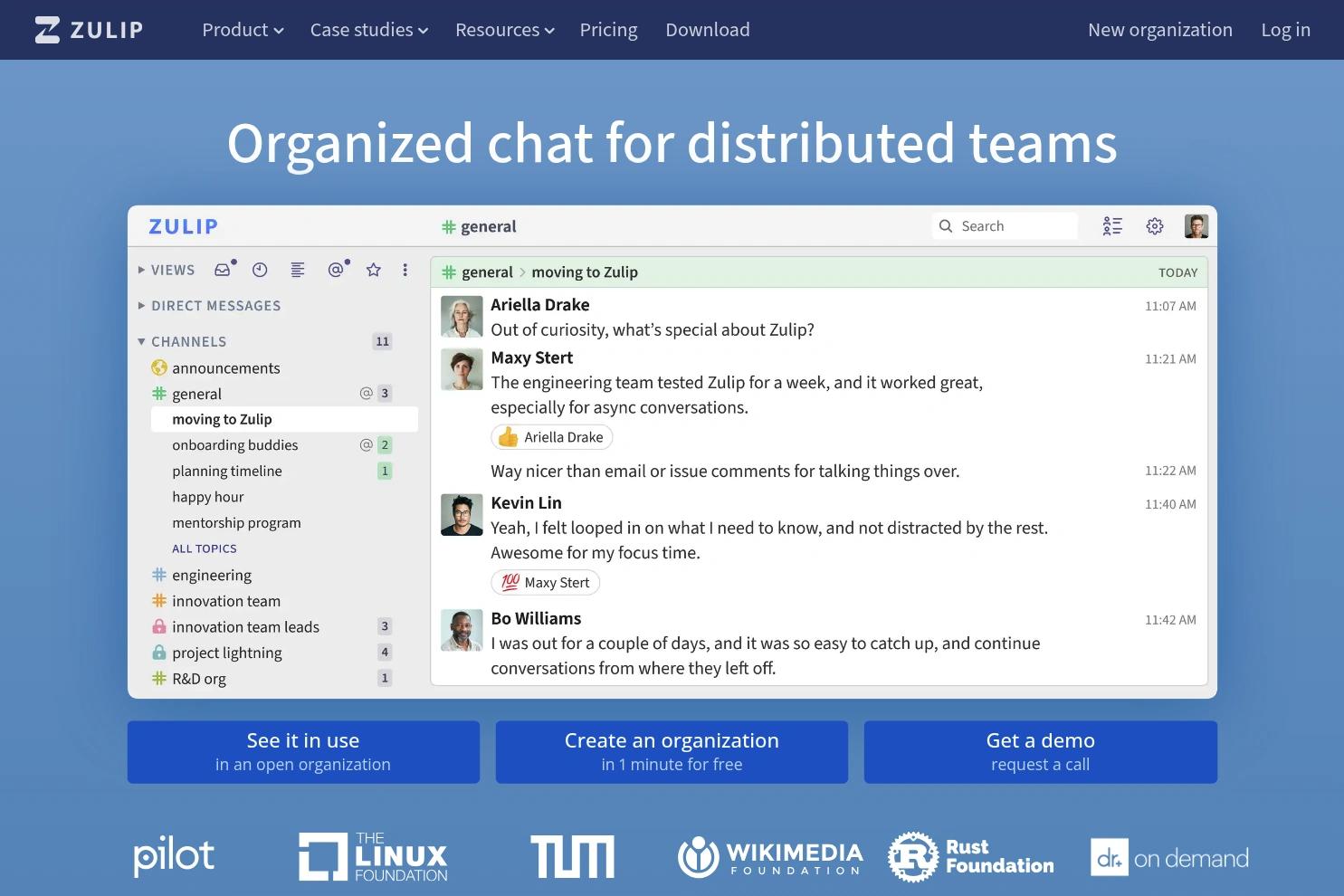Image resolution: width=1344 pixels, height=896 pixels.
Task: Click Maxy Stert's avatar
Action: (462, 369)
